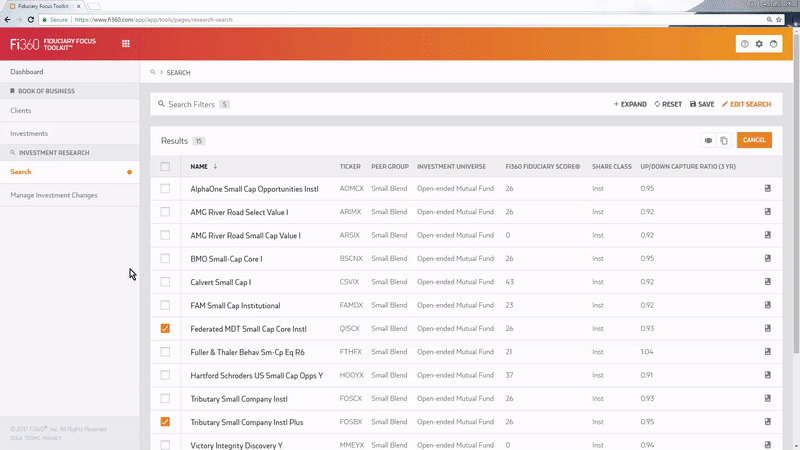Click the orange CANCEL button

tap(754, 140)
